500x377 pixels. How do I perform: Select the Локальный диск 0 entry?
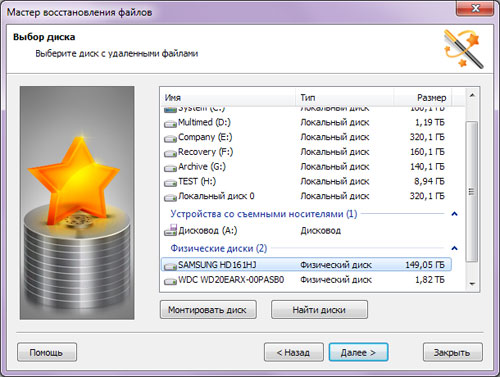point(306,196)
